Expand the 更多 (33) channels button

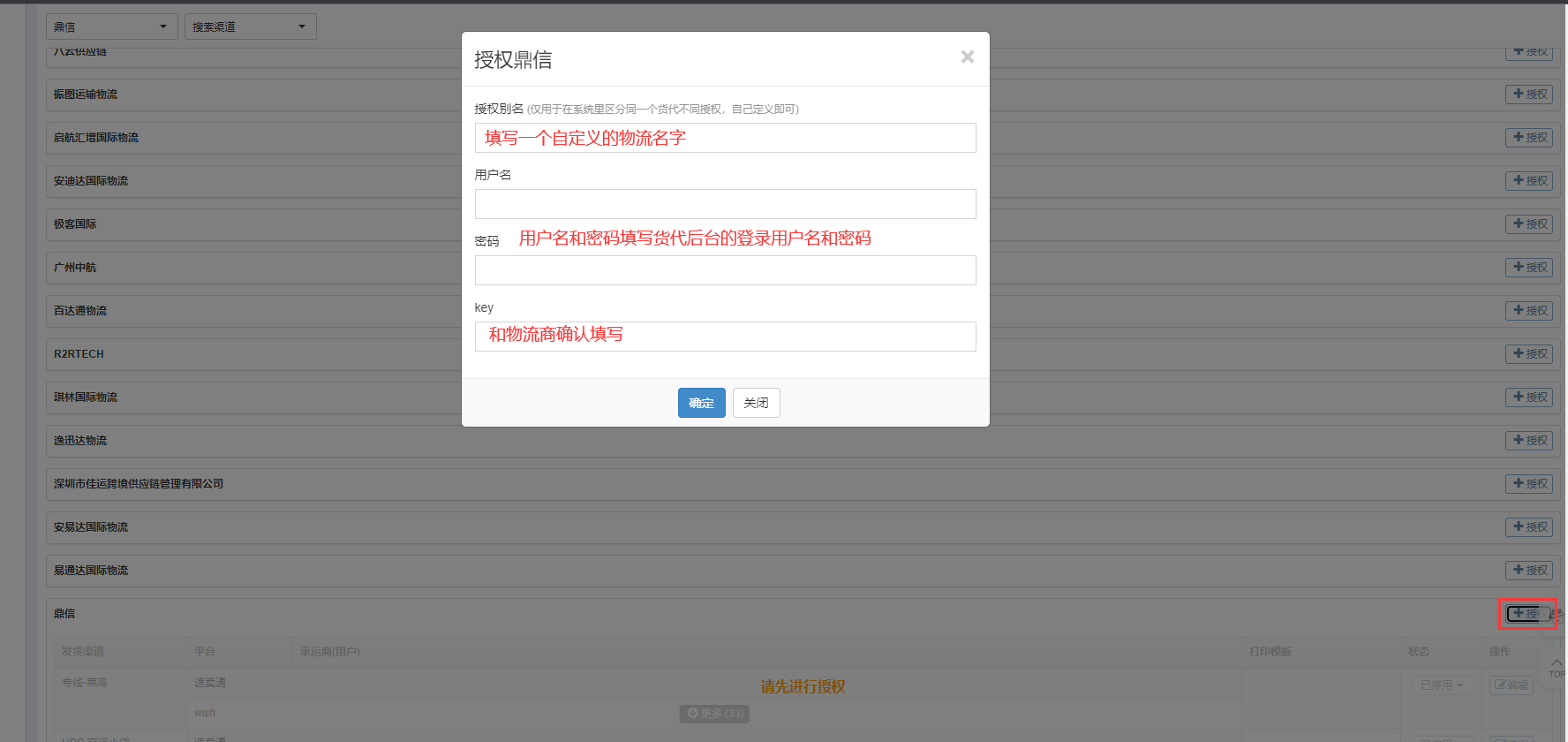click(x=714, y=713)
